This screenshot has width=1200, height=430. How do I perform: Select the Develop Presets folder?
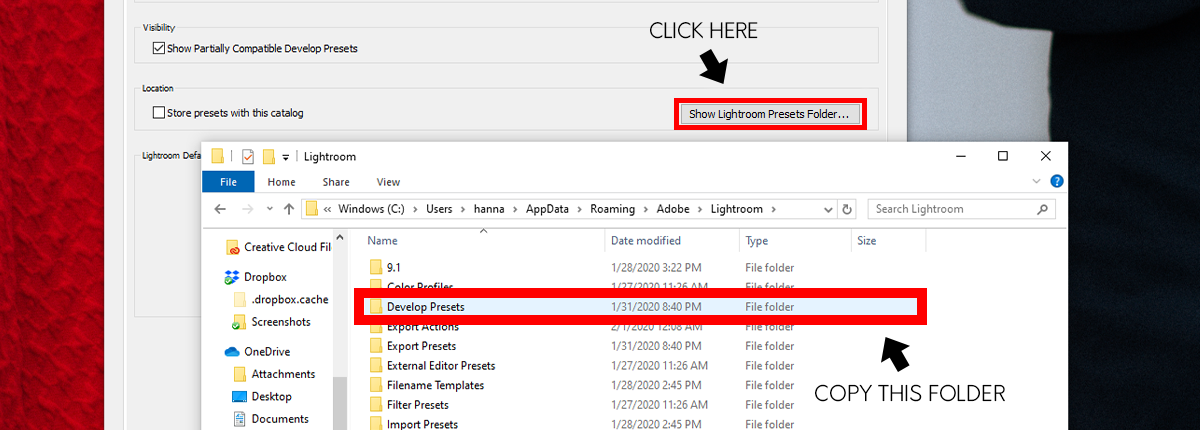coord(425,306)
